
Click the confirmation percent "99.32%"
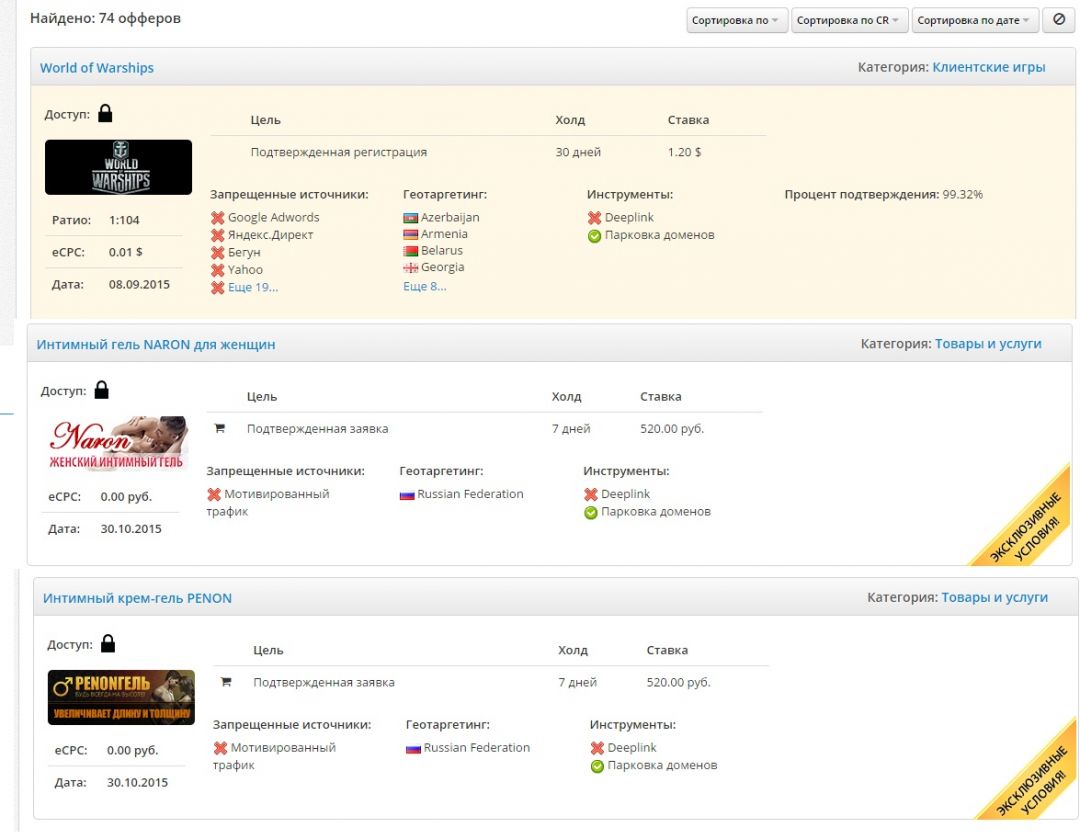pyautogui.click(x=962, y=194)
